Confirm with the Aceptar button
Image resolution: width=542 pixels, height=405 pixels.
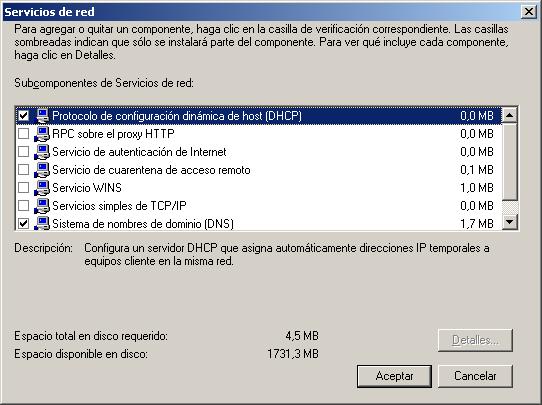click(394, 376)
